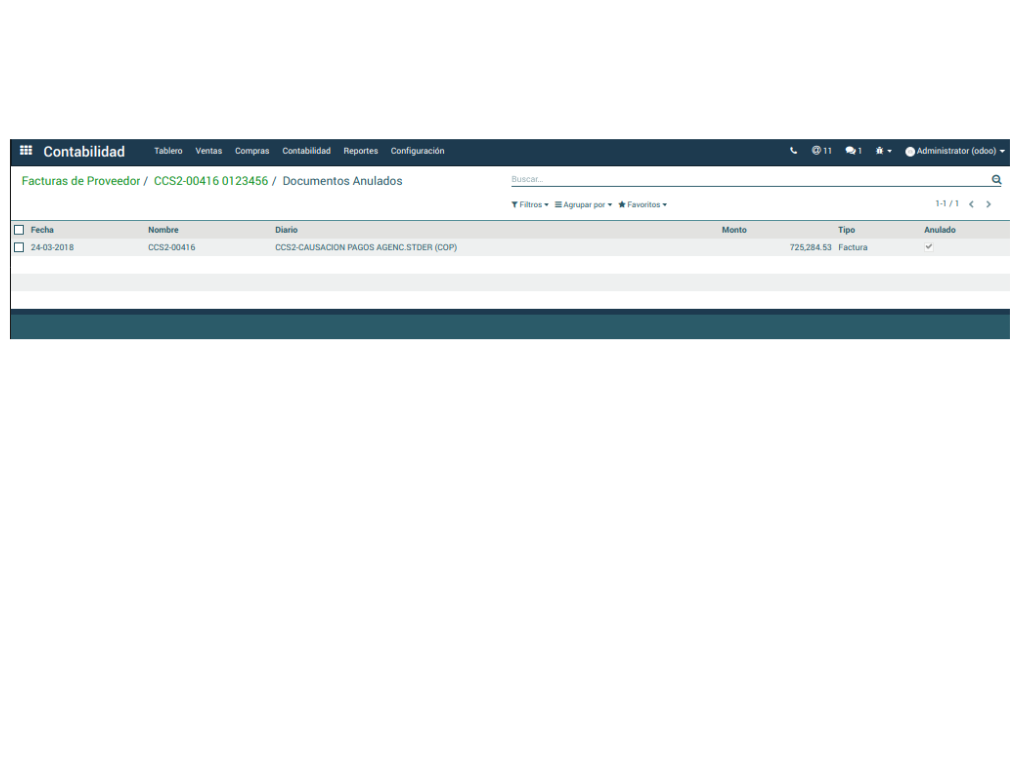
Task: Open the Ventas menu
Action: click(x=209, y=151)
